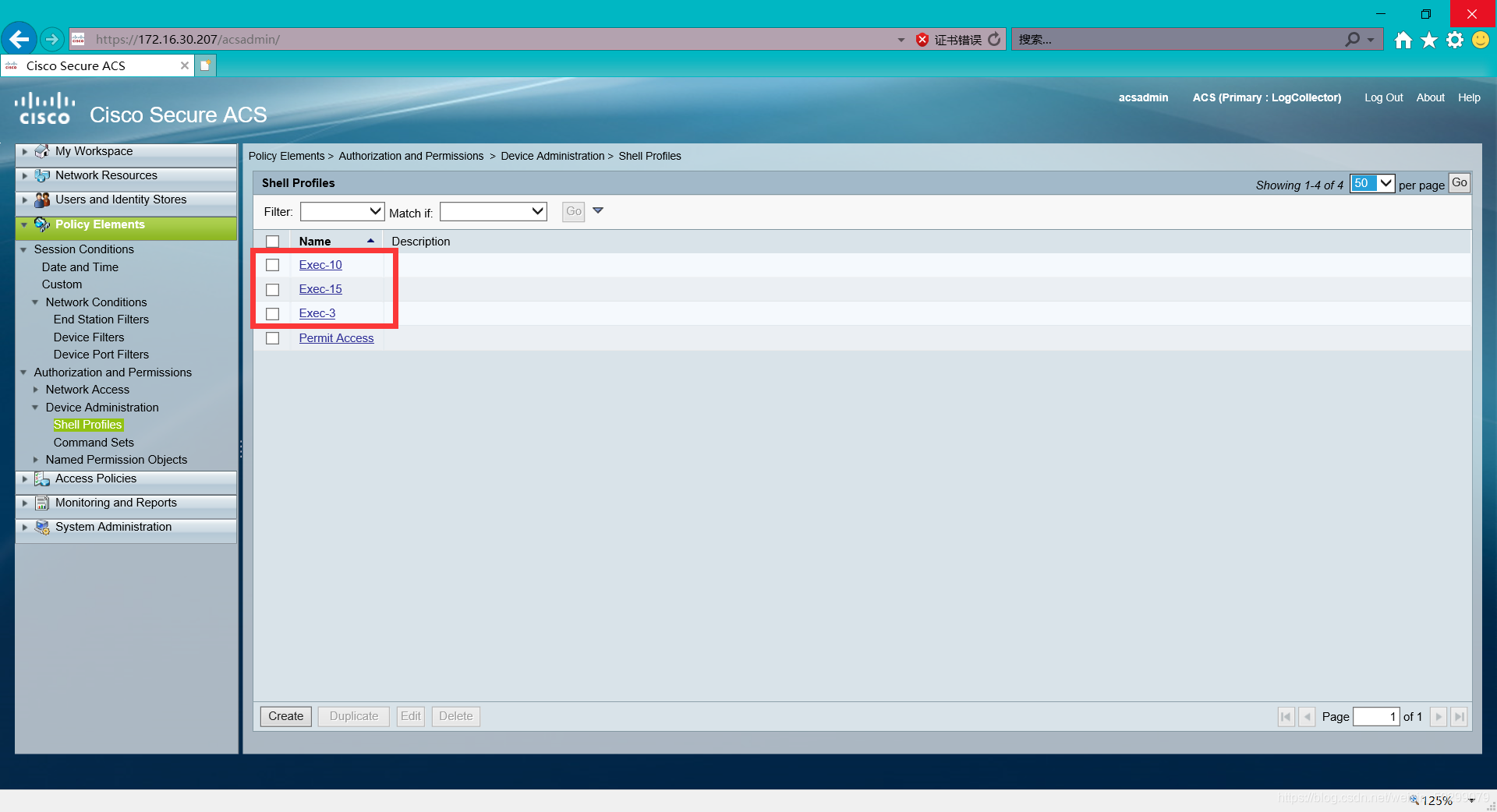Screen dimensions: 1497x812
Task: Click Log Out in the header
Action: (1383, 97)
